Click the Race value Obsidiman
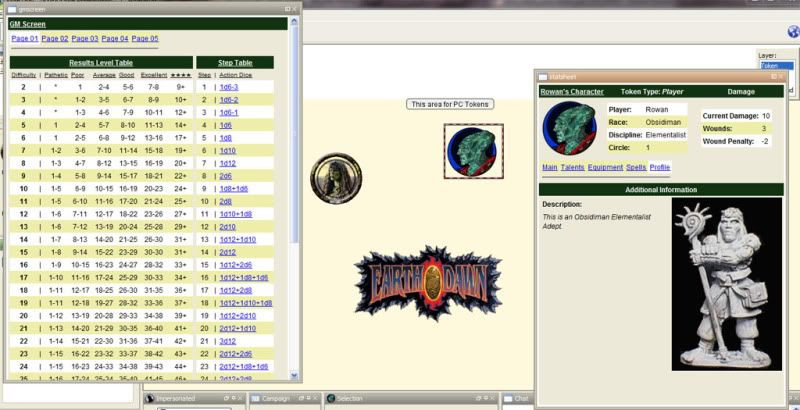800x410 pixels. [x=661, y=122]
